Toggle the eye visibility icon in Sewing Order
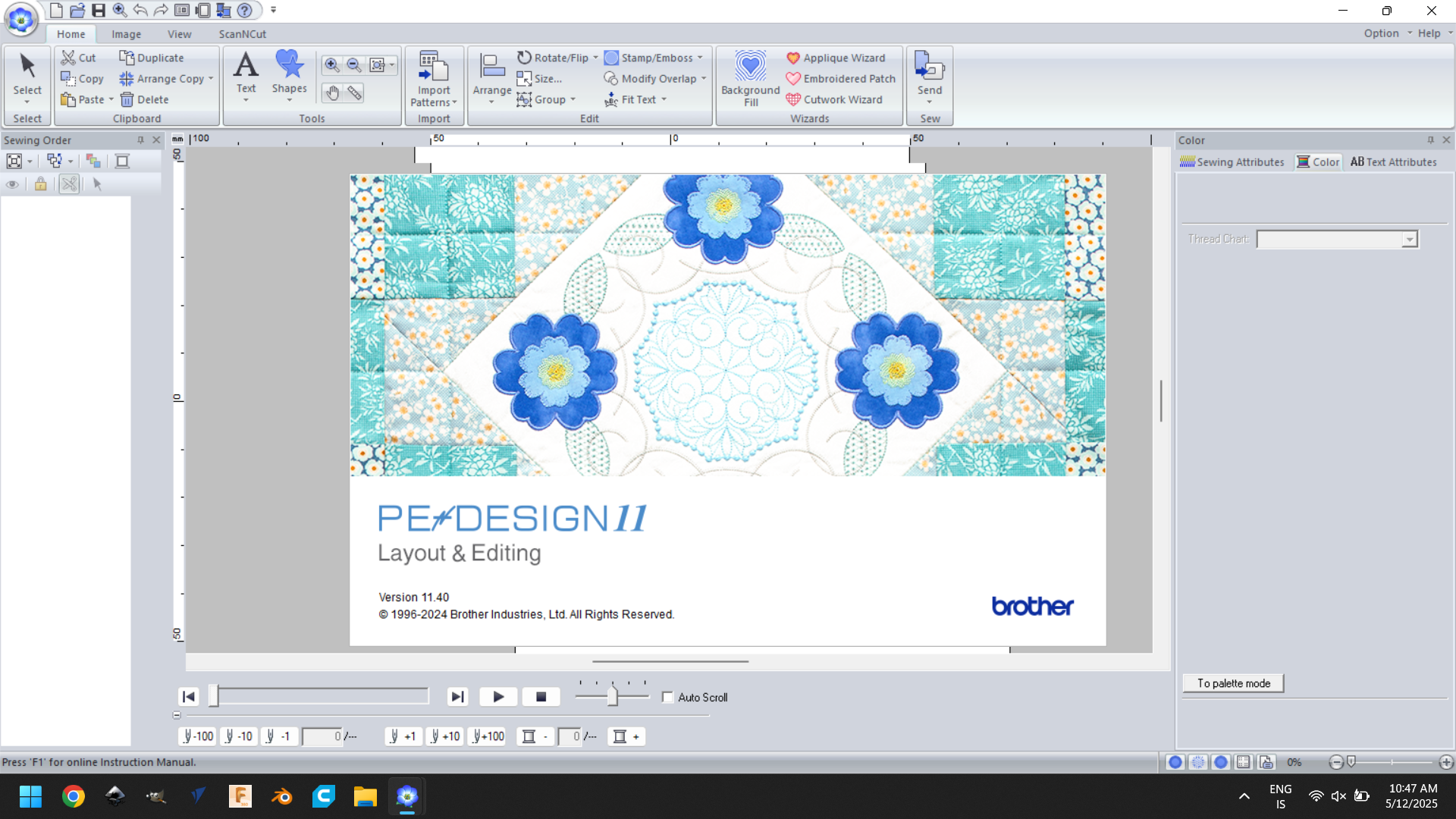Viewport: 1456px width, 819px height. tap(12, 184)
